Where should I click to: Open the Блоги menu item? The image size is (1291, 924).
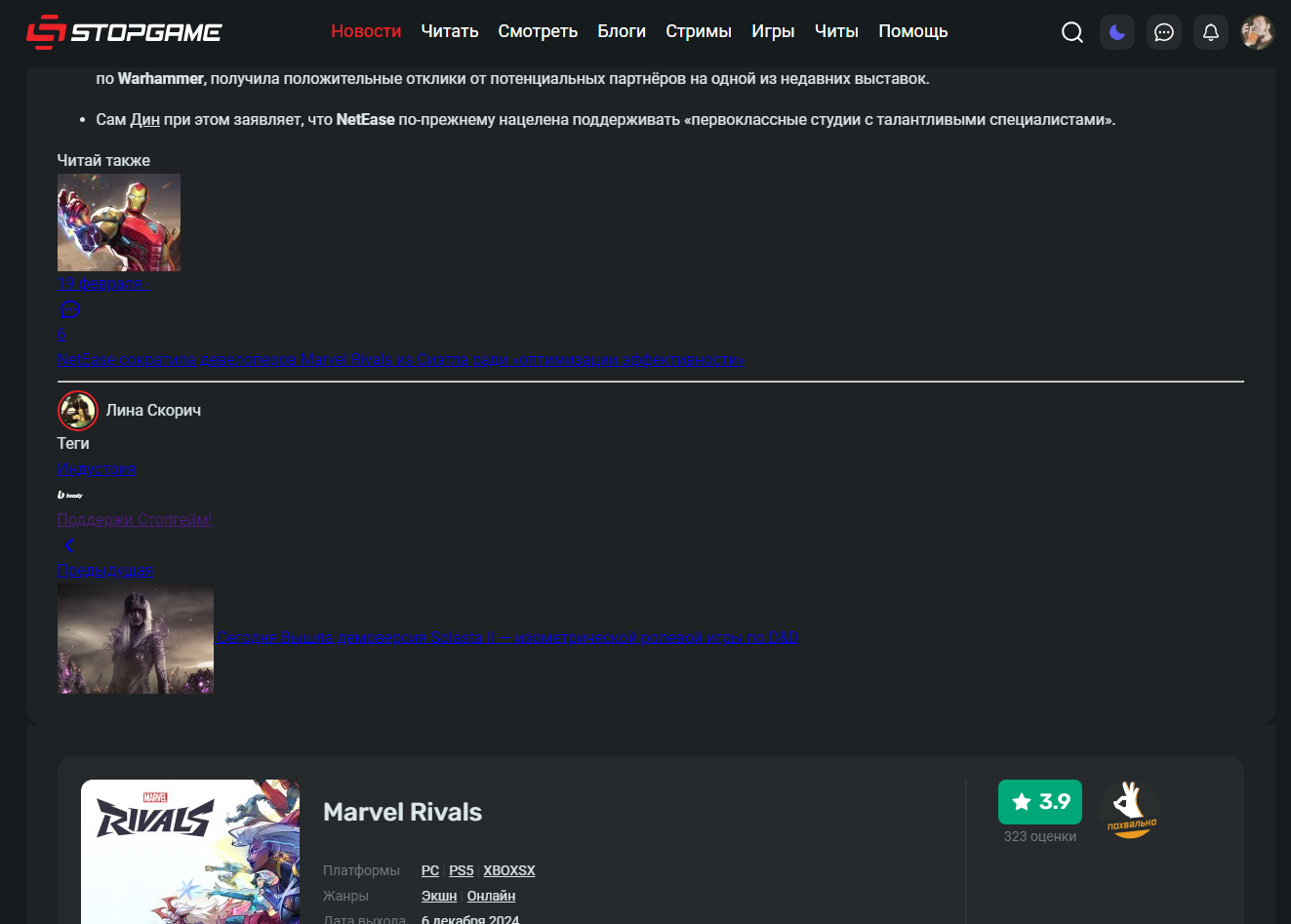pyautogui.click(x=622, y=31)
